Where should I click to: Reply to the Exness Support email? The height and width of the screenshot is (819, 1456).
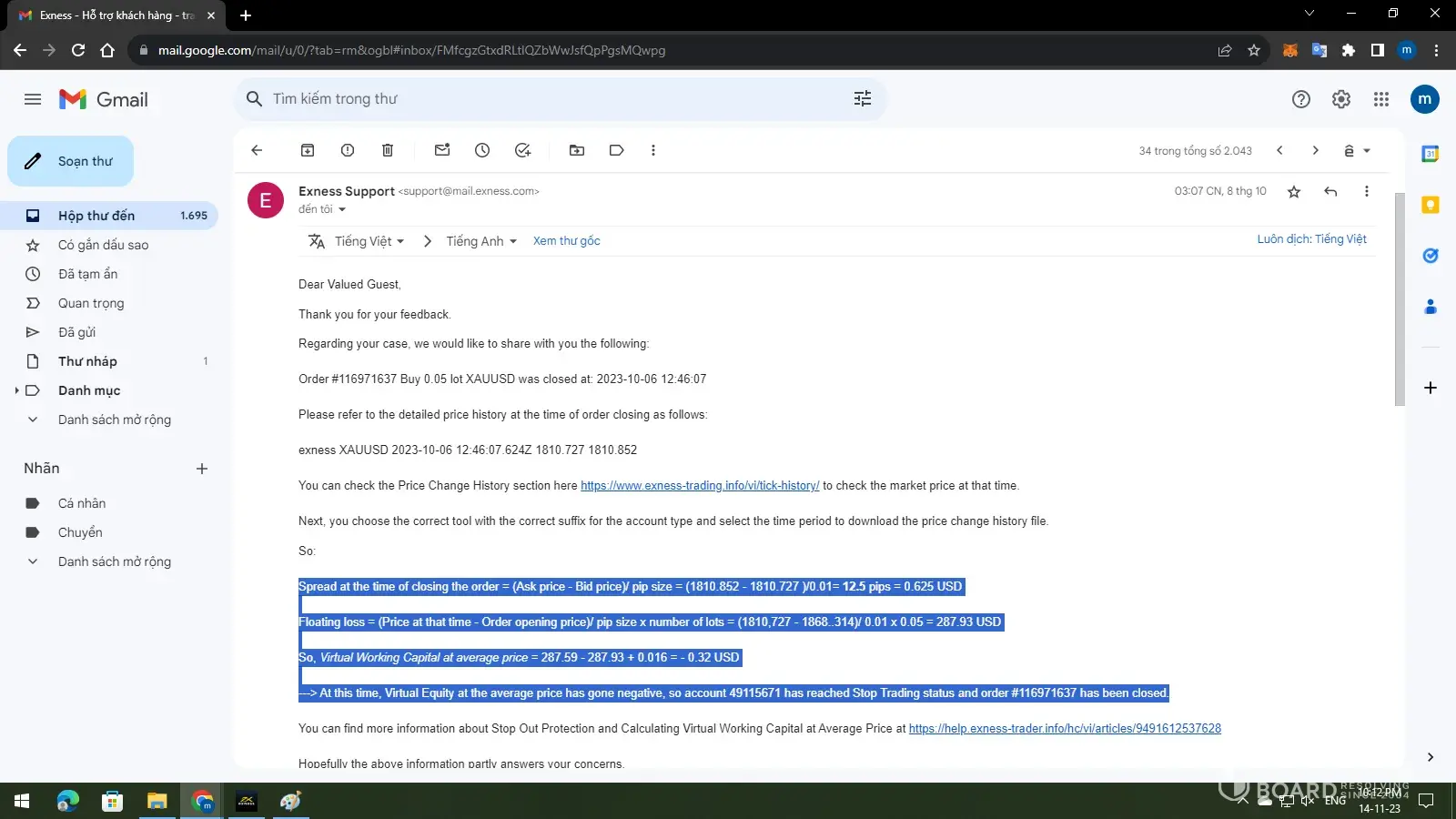click(1330, 191)
